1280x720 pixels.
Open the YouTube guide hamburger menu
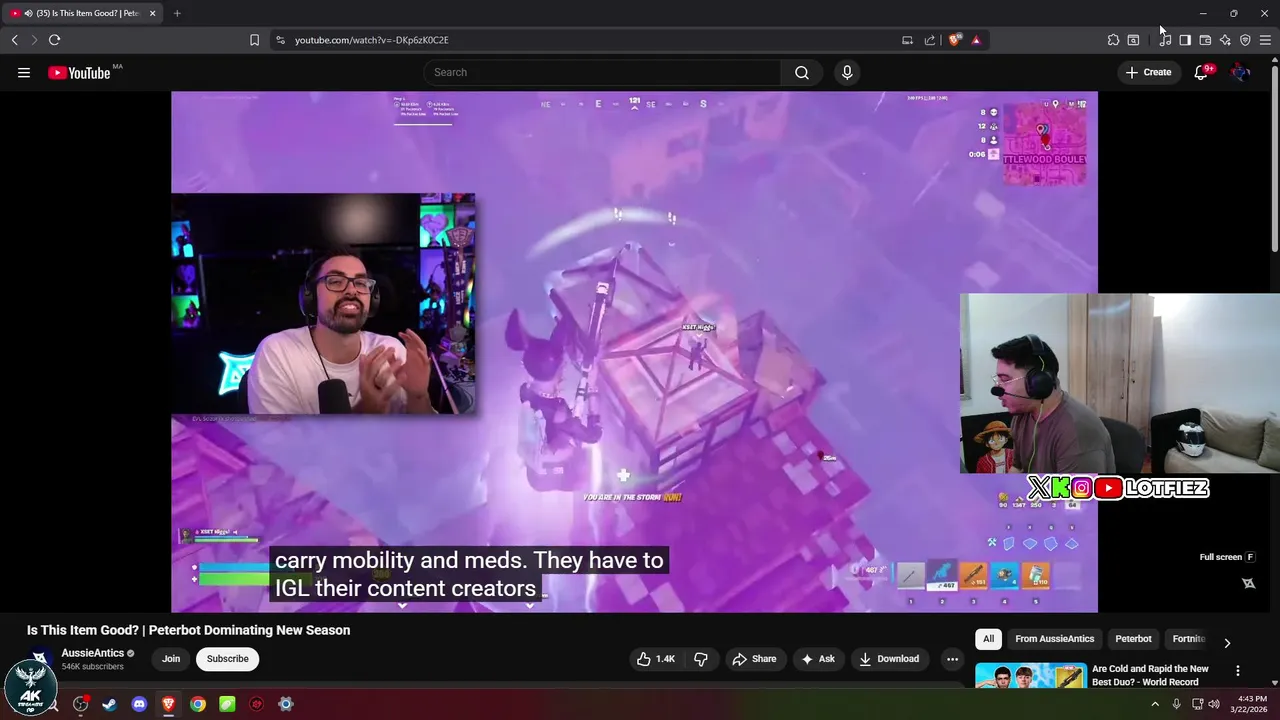24,72
